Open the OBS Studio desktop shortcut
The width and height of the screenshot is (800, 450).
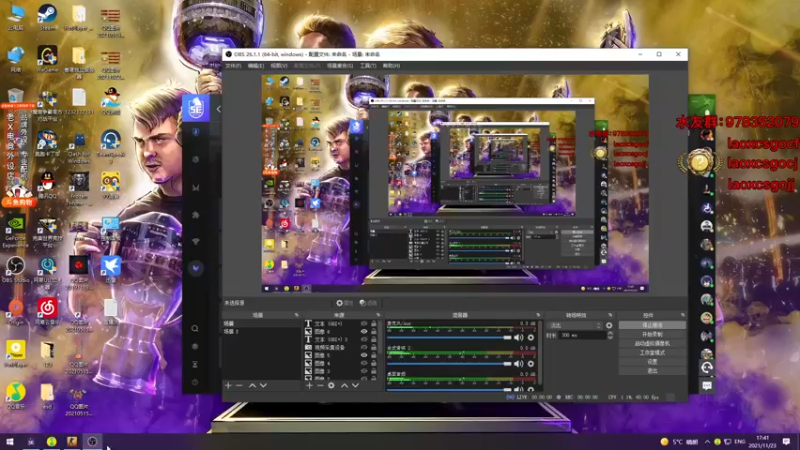click(15, 269)
